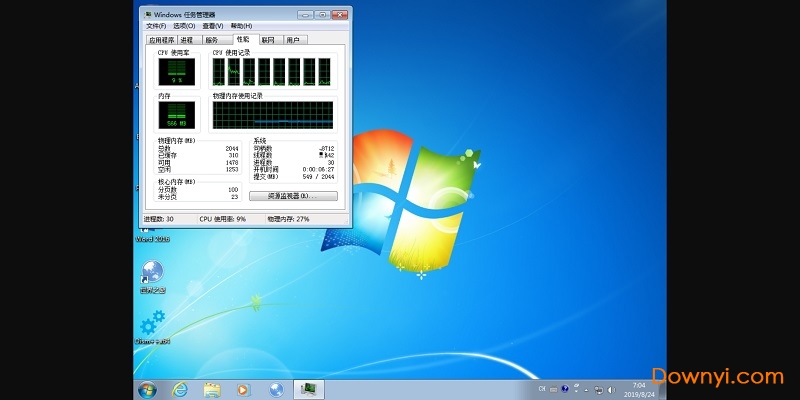This screenshot has height=400, width=800.
Task: Close the Task Manager window
Action: 339,15
